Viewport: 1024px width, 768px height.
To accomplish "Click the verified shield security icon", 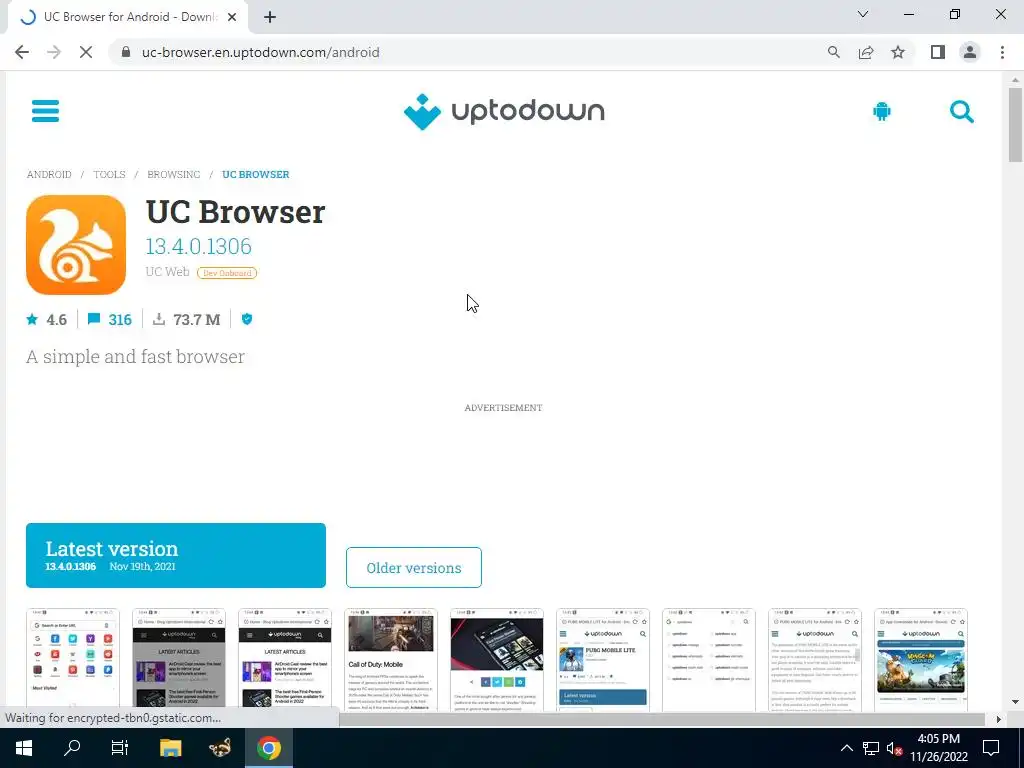I will point(247,319).
